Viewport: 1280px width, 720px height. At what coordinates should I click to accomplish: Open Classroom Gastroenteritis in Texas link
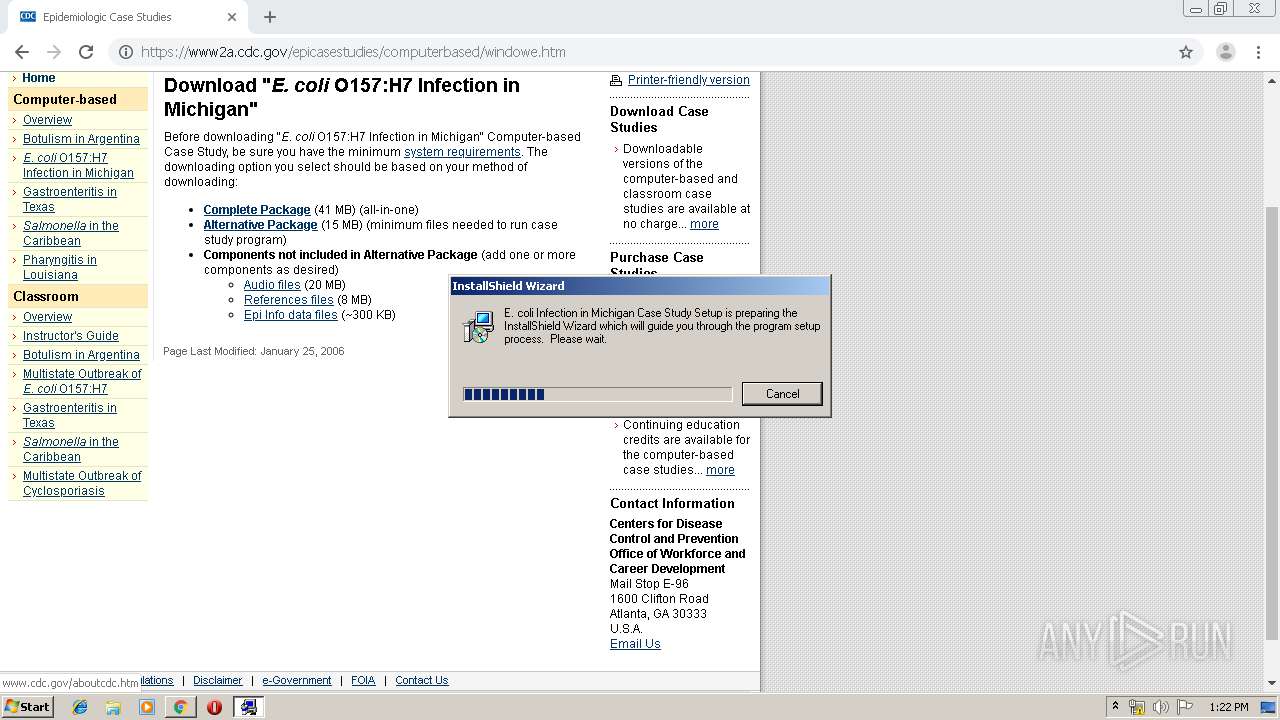tap(70, 415)
